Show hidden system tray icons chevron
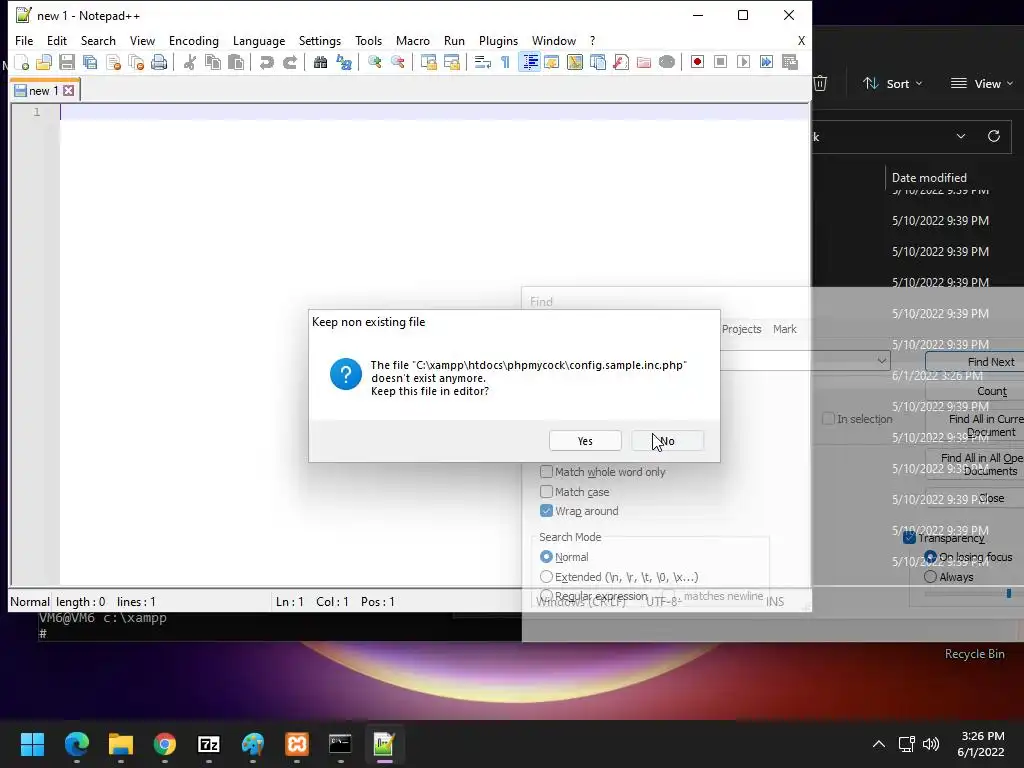Screen dimensions: 1024x768 (879, 744)
